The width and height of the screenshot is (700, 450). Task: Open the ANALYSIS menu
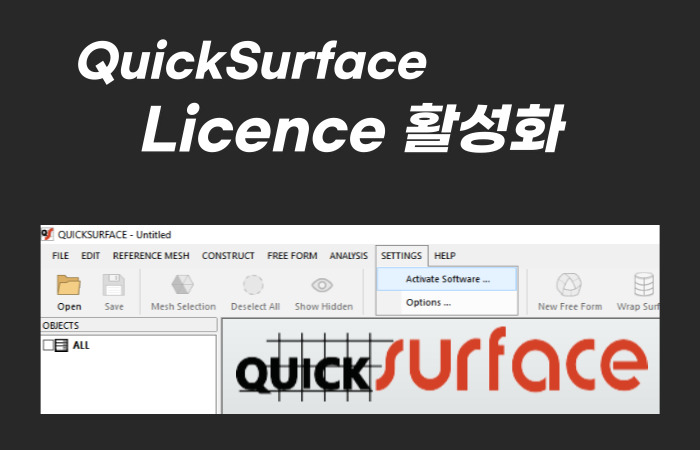click(x=349, y=256)
